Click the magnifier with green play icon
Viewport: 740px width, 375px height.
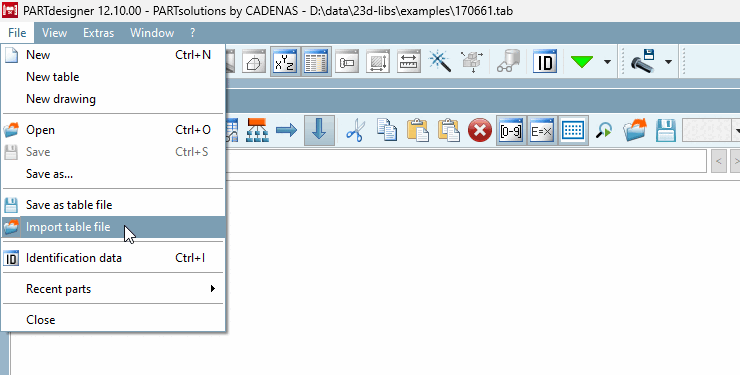tap(604, 131)
